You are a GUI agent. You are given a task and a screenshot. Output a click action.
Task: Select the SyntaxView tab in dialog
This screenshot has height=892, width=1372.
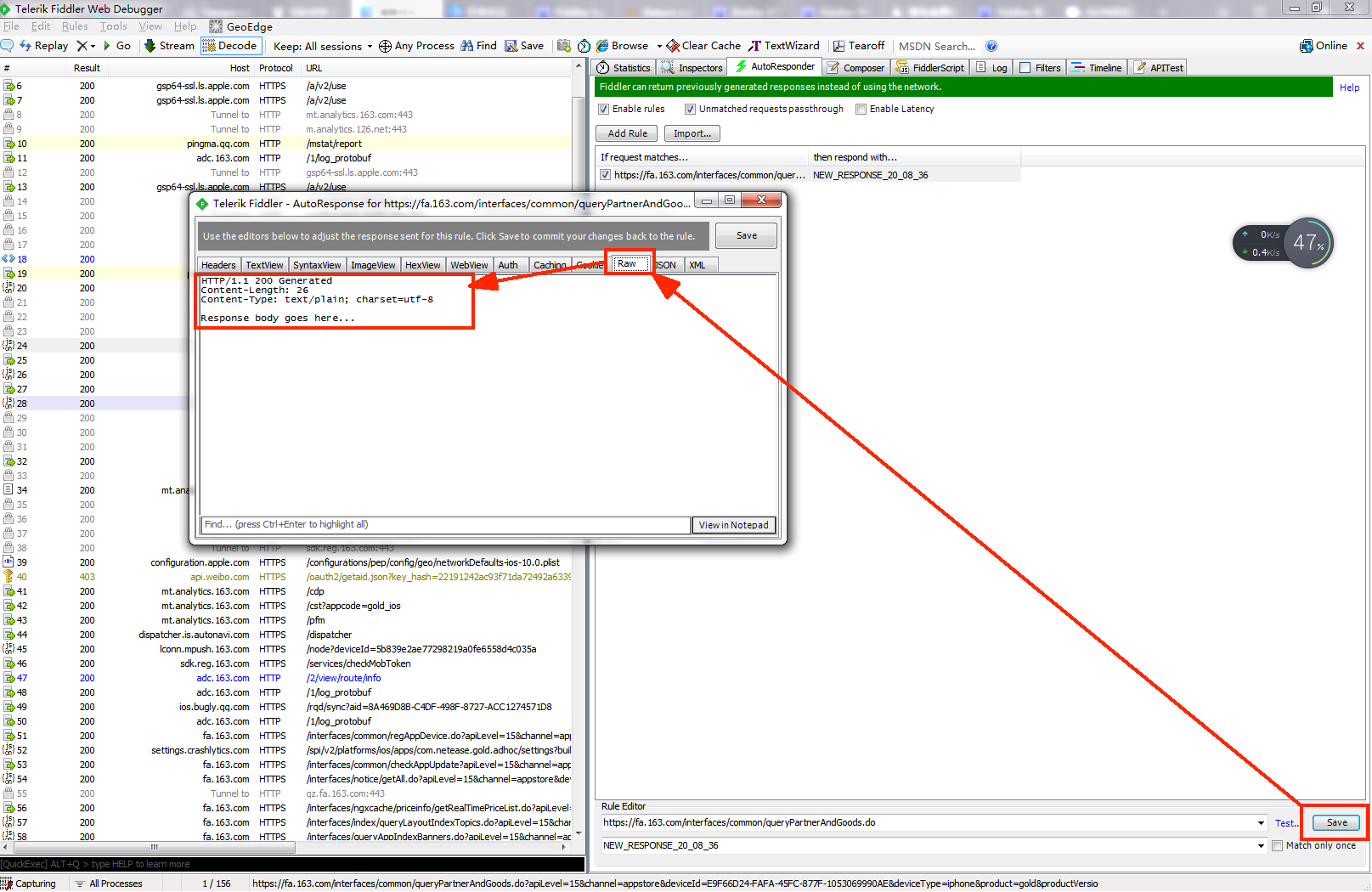point(317,265)
